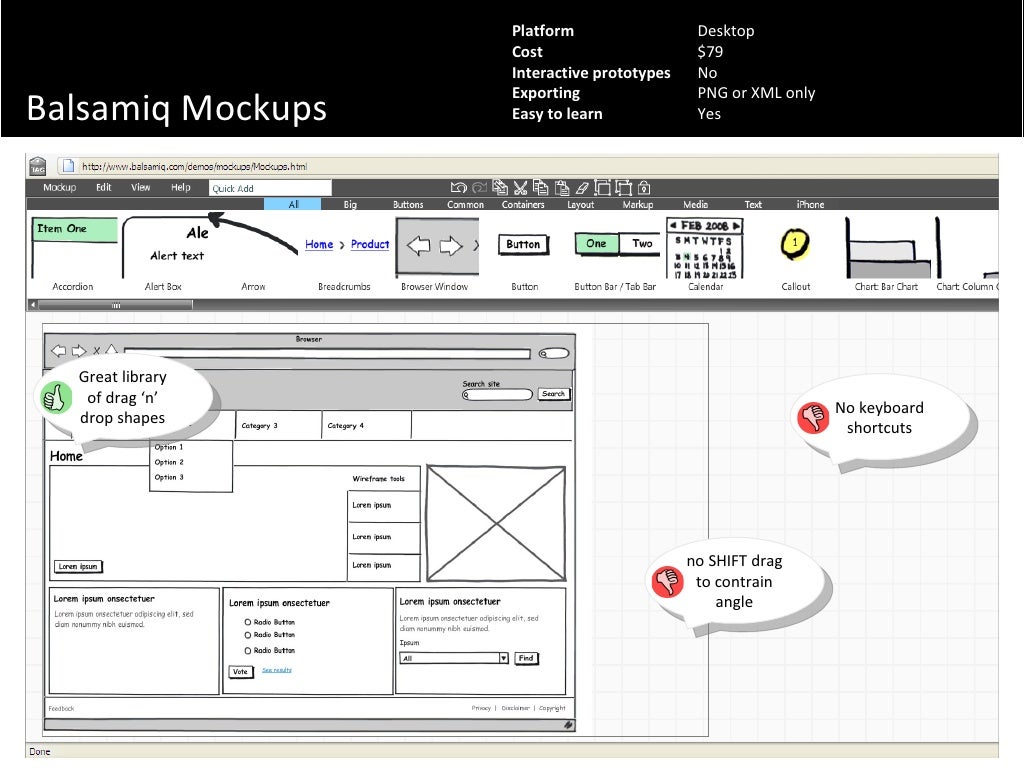Switch to the Layout library tab

pos(581,204)
